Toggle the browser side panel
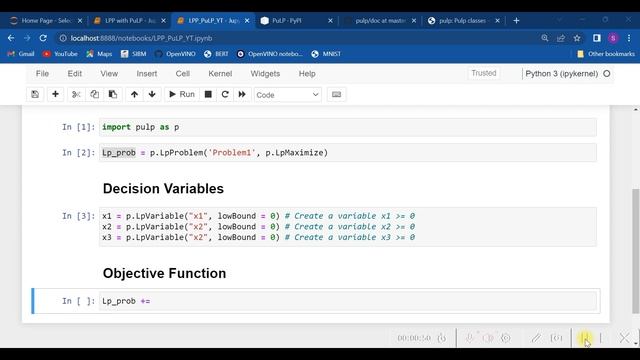Viewport: 640px width, 360px height. [x=597, y=38]
